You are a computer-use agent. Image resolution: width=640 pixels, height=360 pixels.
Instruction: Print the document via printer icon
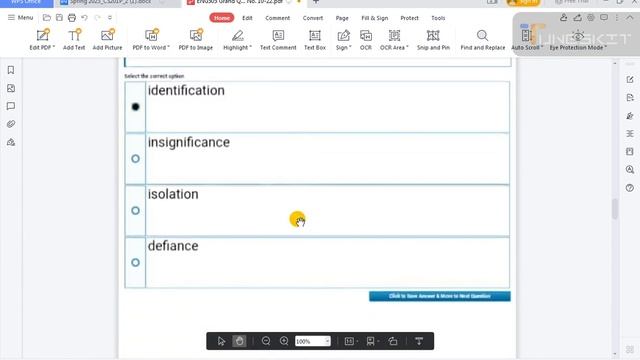click(x=72, y=18)
